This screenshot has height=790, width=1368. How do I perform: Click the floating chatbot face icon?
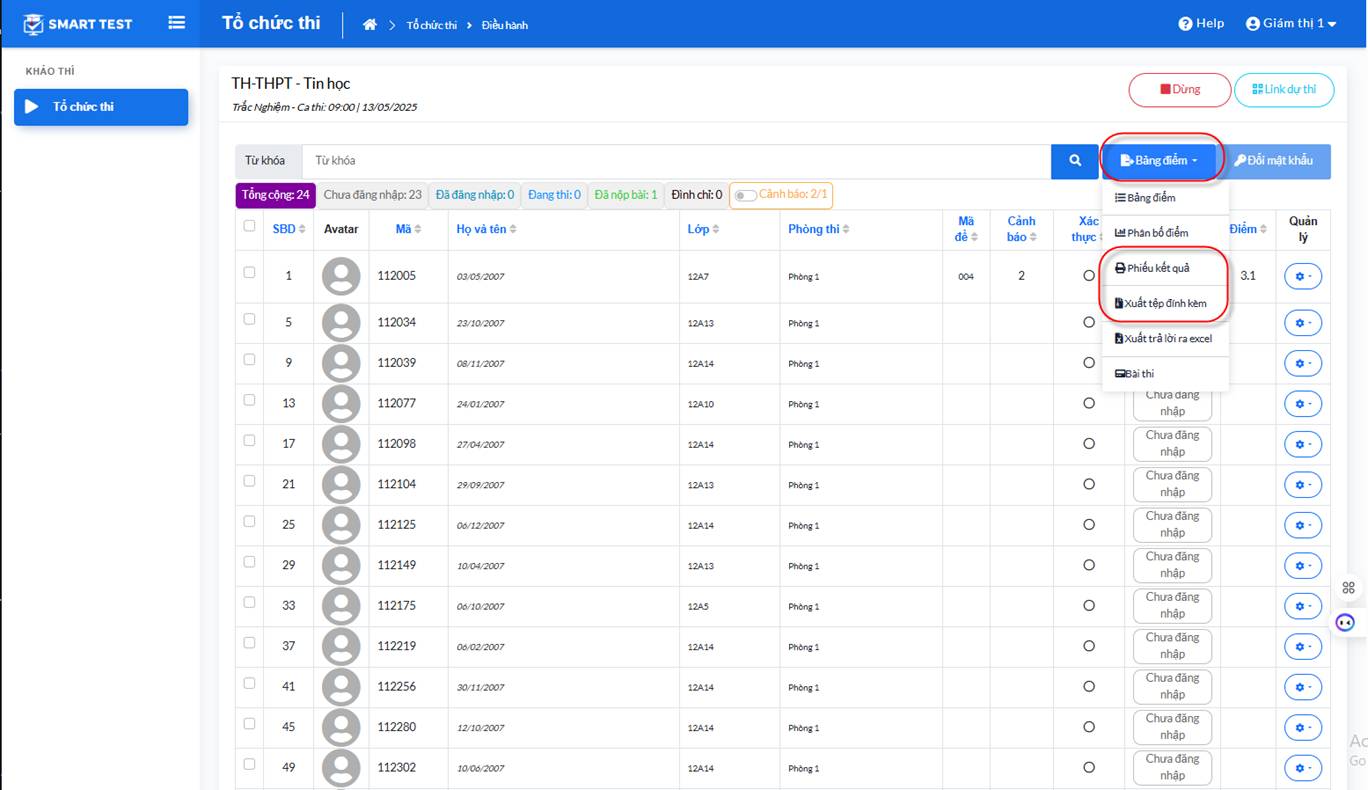[x=1346, y=622]
